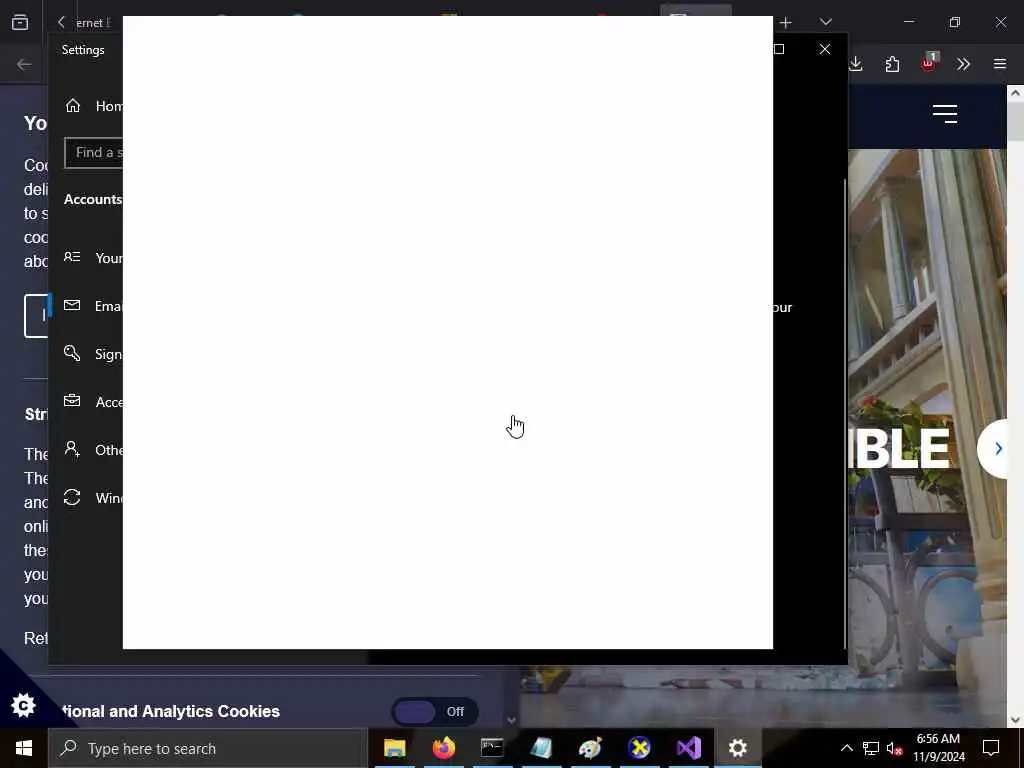Click the network tray icon
This screenshot has width=1024, height=768.
[871, 748]
